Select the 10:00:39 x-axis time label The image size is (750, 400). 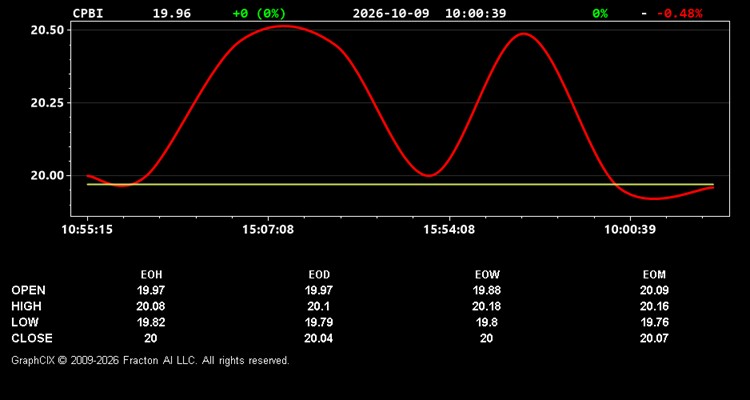629,230
